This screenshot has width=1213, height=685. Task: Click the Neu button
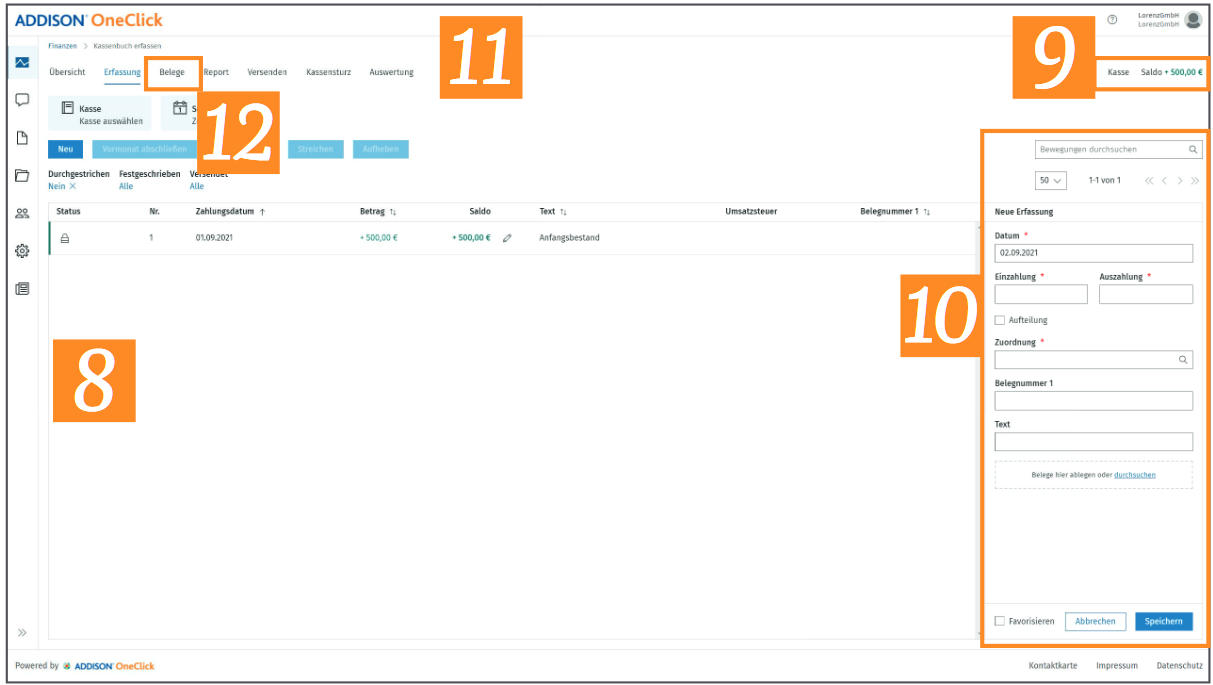pyautogui.click(x=66, y=149)
